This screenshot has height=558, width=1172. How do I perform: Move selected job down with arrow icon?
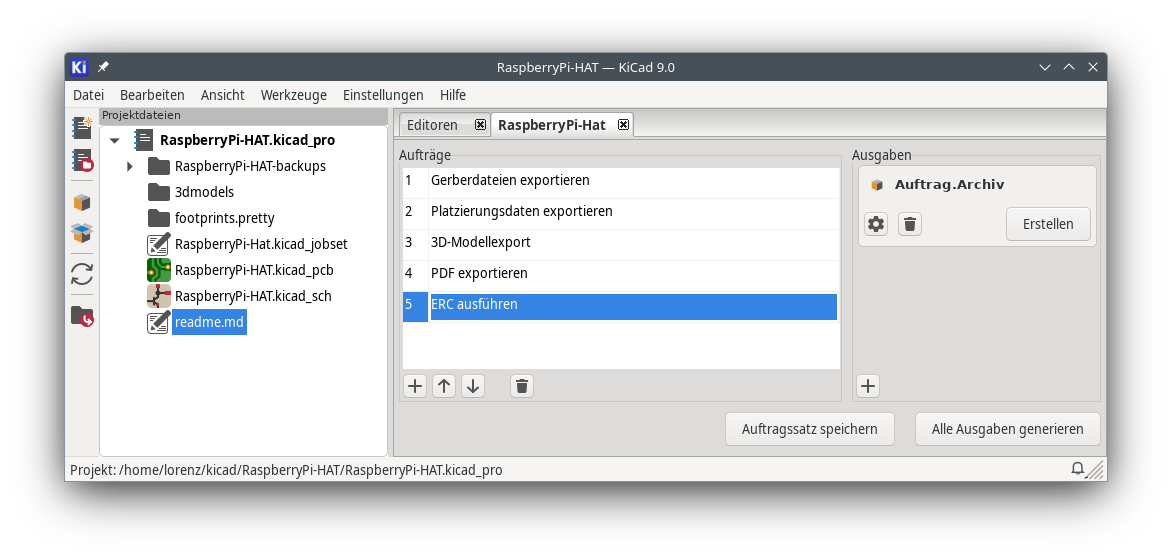click(473, 386)
